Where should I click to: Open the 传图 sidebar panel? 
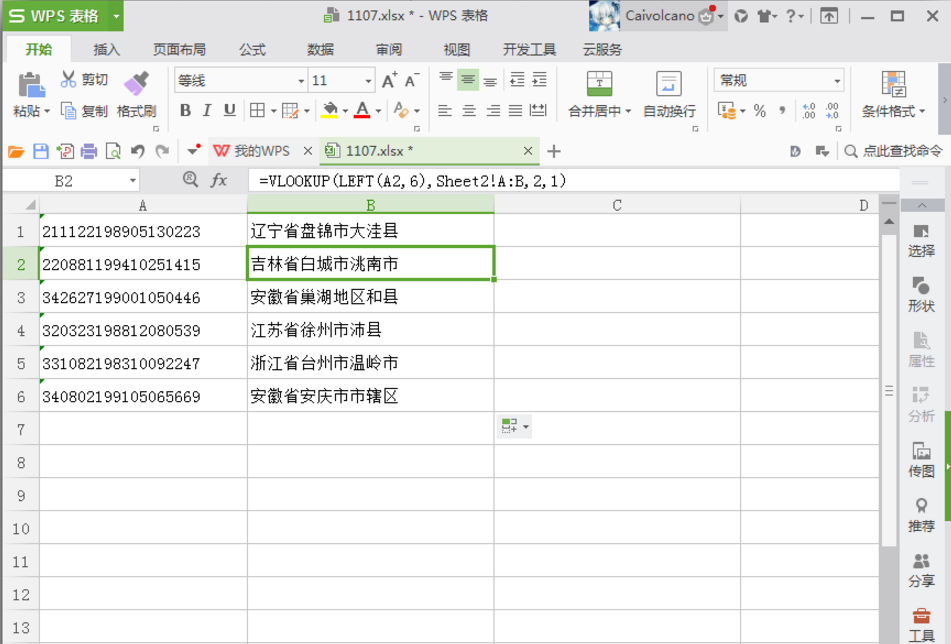[x=921, y=460]
